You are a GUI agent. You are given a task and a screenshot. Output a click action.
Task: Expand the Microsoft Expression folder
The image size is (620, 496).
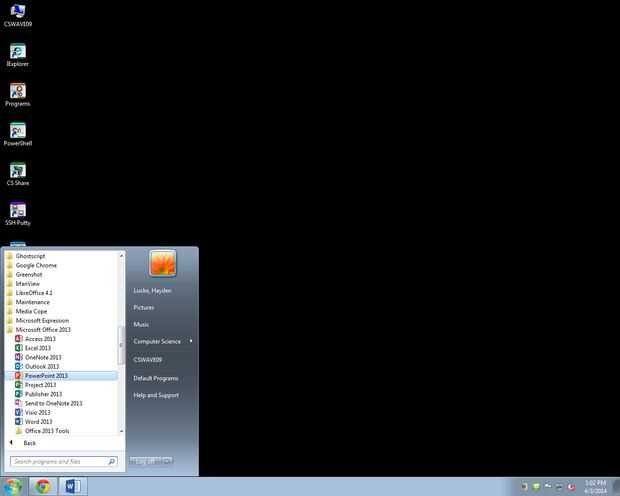pos(38,320)
